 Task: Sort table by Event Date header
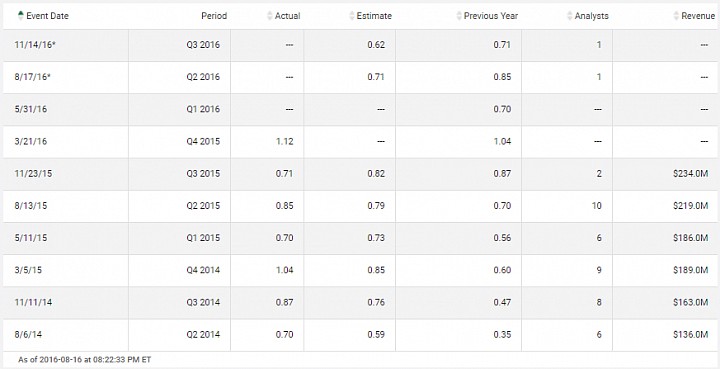coord(47,16)
